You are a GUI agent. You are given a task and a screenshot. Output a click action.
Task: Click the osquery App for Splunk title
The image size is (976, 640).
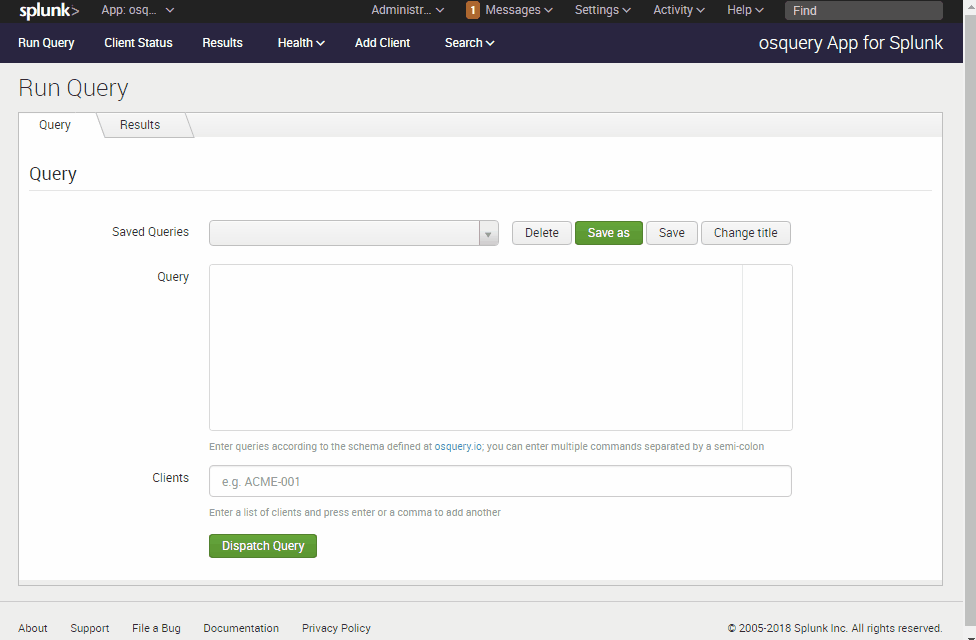click(850, 43)
